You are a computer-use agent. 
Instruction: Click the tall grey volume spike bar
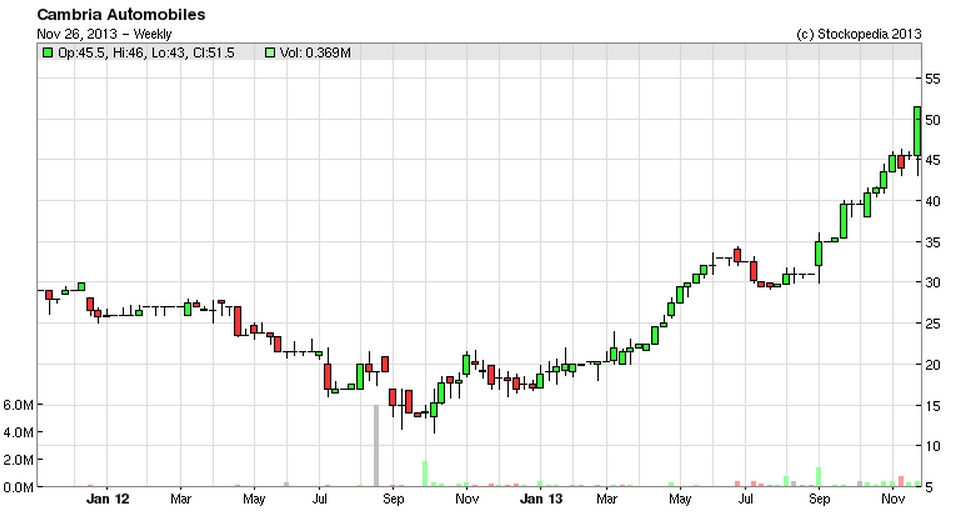[x=376, y=446]
